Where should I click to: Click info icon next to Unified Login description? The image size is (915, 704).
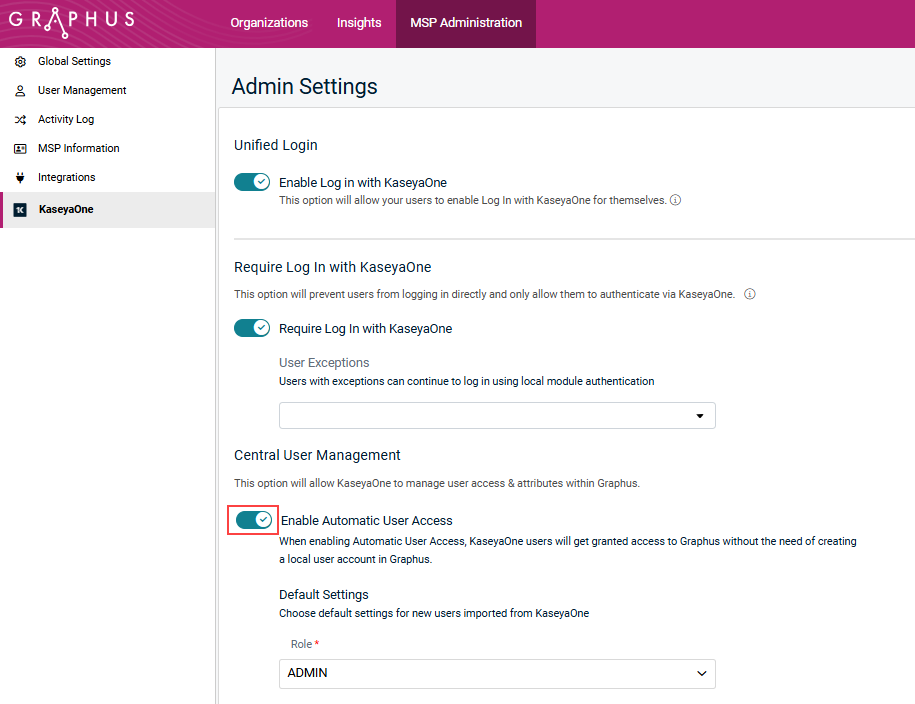tap(675, 200)
